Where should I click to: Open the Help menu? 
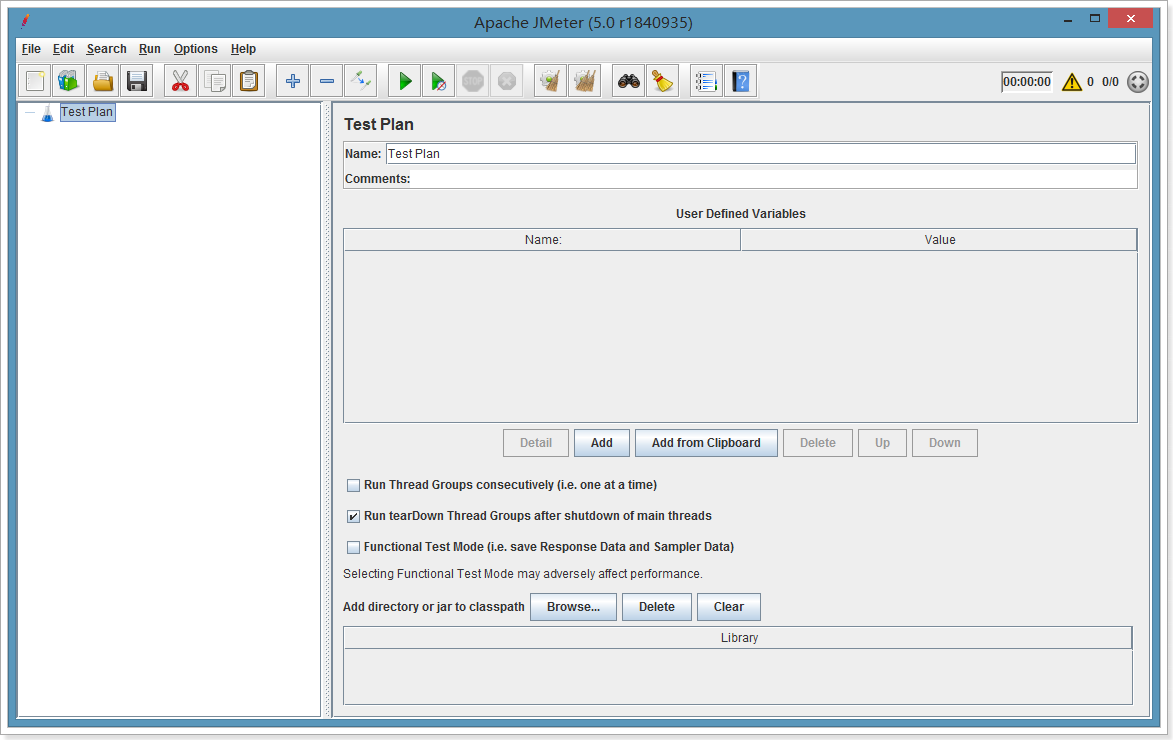point(243,49)
